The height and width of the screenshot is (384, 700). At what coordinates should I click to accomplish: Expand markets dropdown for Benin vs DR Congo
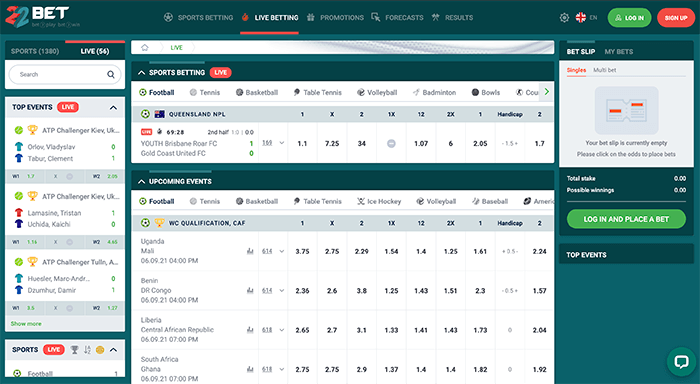point(282,291)
